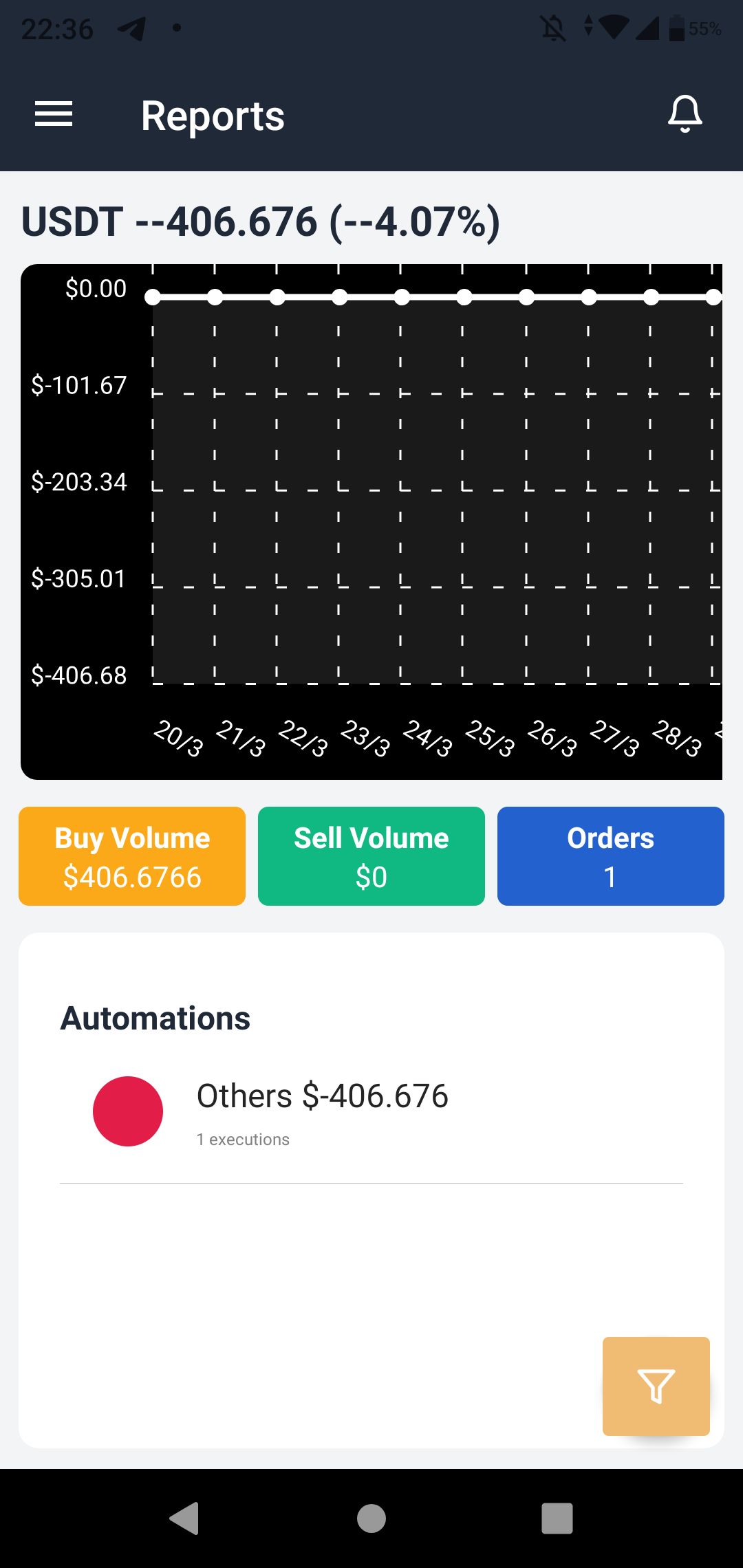Open the hamburger navigation menu
743x1568 pixels.
(x=54, y=114)
